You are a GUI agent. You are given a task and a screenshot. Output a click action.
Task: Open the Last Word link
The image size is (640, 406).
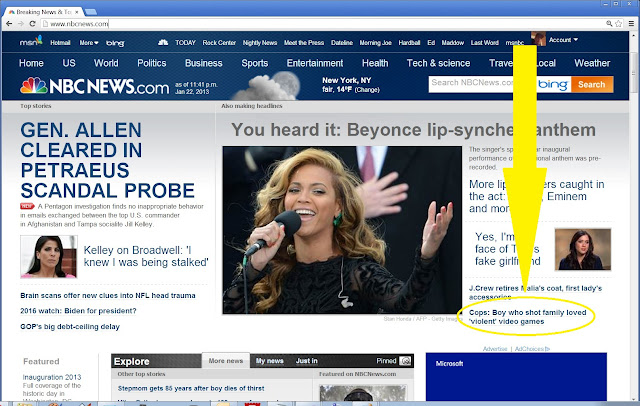tap(484, 42)
